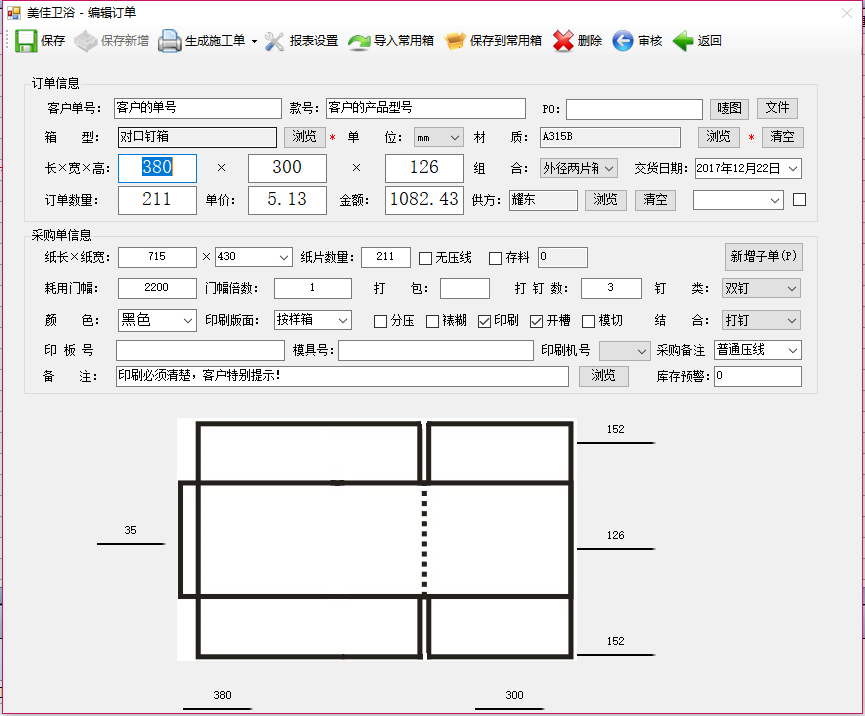Click the 门幅倍数 field
Image resolution: width=865 pixels, height=716 pixels.
pos(313,288)
